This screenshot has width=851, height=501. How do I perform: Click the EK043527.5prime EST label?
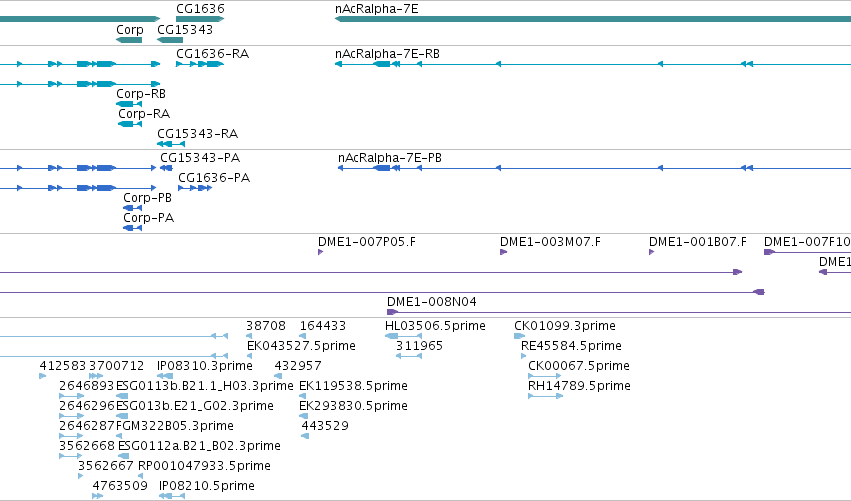(x=301, y=346)
